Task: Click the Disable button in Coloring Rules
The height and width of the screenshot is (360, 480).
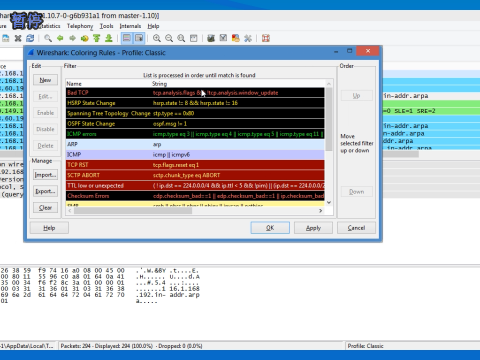Action: 45,129
